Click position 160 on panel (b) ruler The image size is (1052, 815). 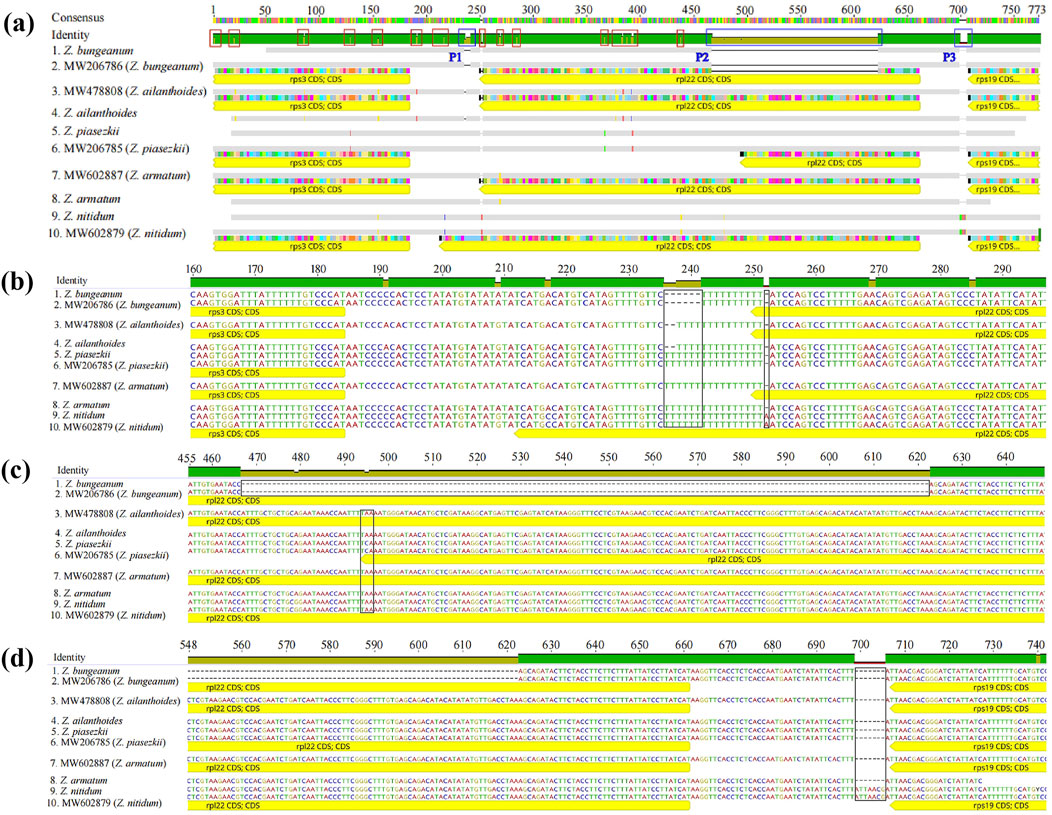193,269
